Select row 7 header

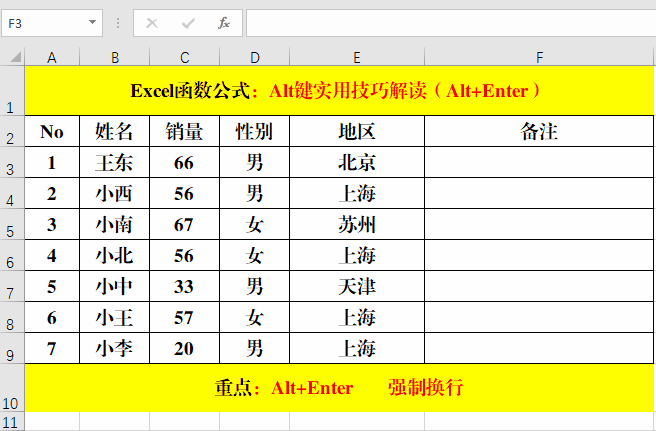[12, 286]
